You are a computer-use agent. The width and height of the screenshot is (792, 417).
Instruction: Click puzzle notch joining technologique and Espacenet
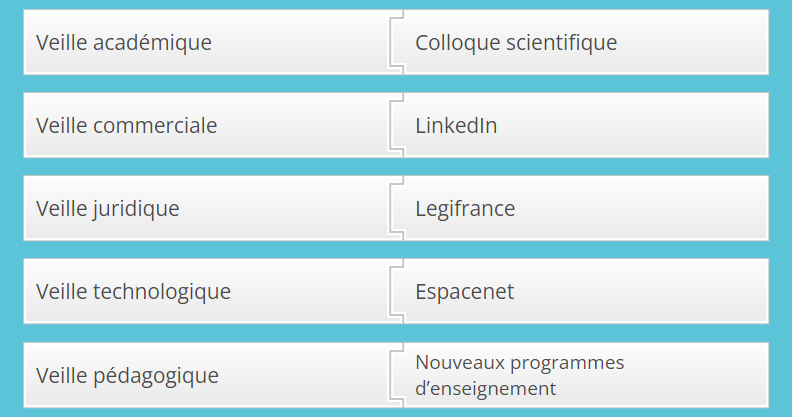tap(397, 292)
